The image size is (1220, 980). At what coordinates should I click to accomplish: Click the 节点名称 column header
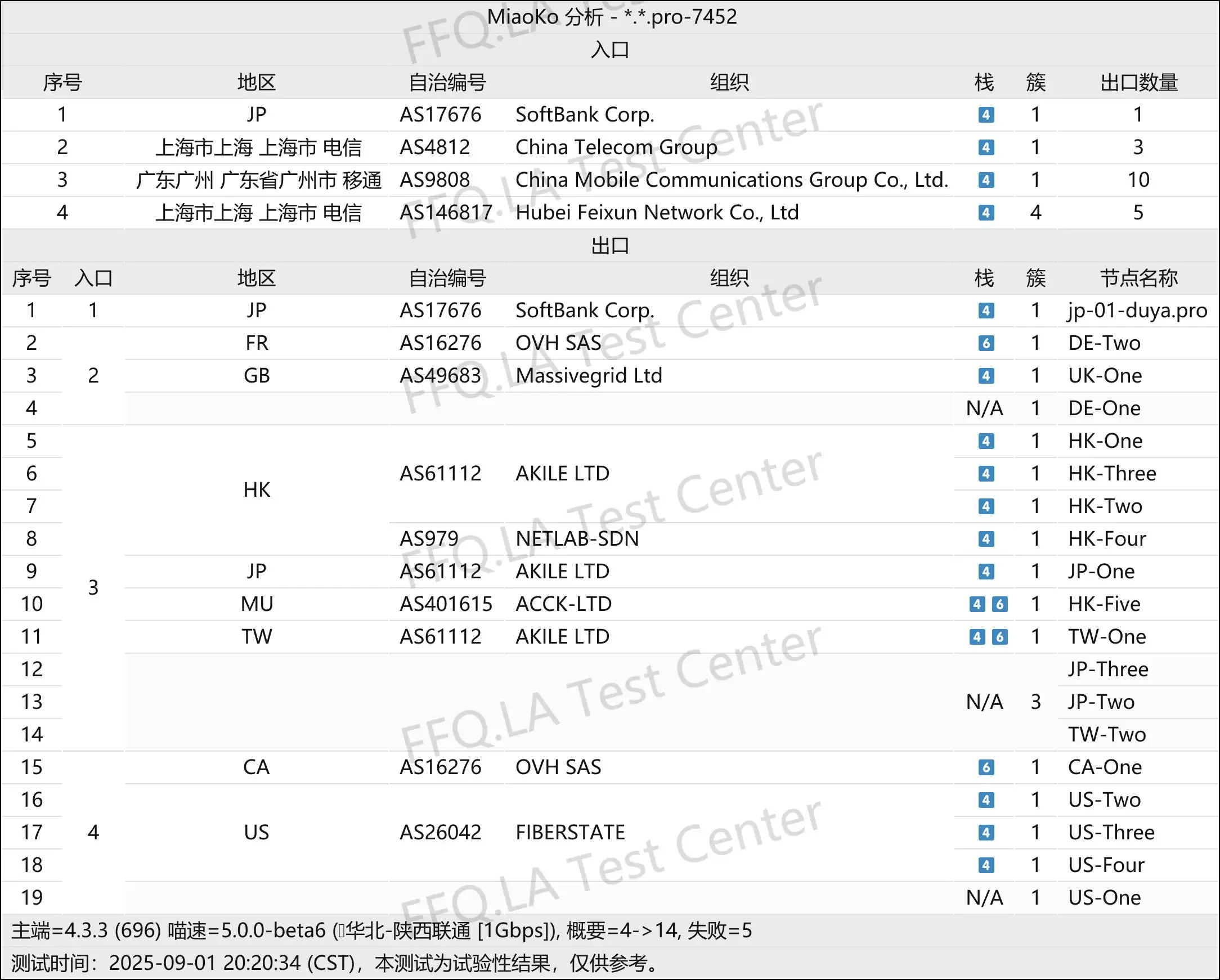coord(1138,278)
